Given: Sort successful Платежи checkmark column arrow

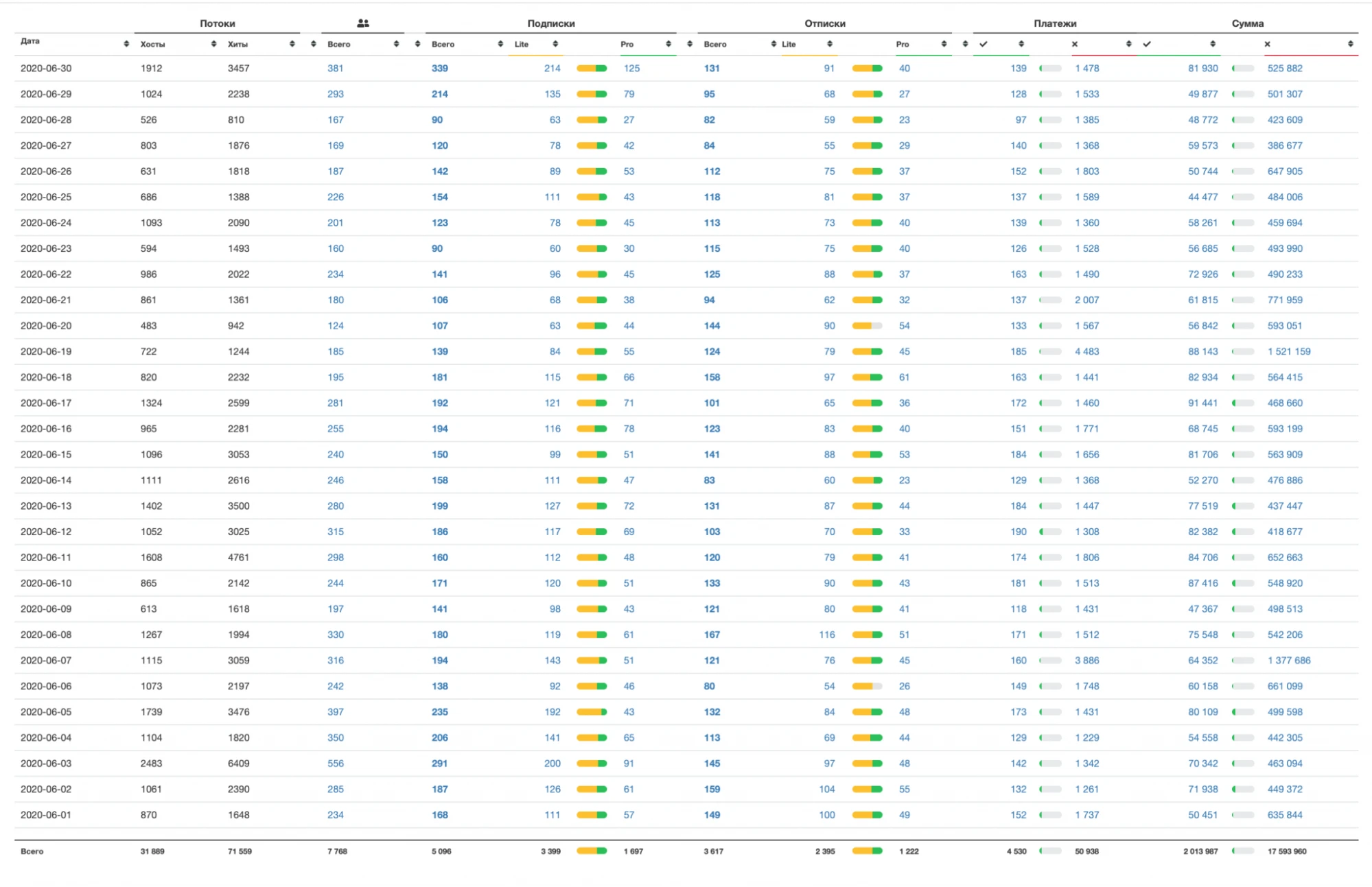Looking at the screenshot, I should tap(1021, 44).
